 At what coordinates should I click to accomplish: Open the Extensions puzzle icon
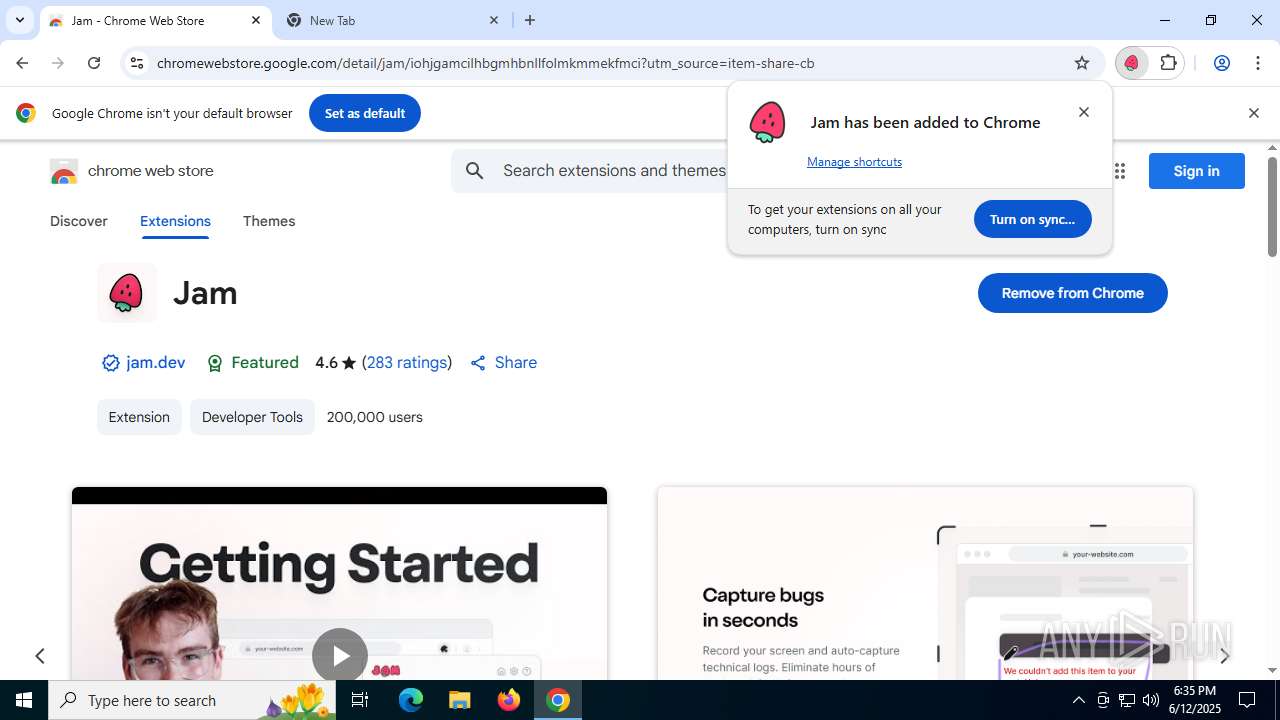coord(1168,63)
